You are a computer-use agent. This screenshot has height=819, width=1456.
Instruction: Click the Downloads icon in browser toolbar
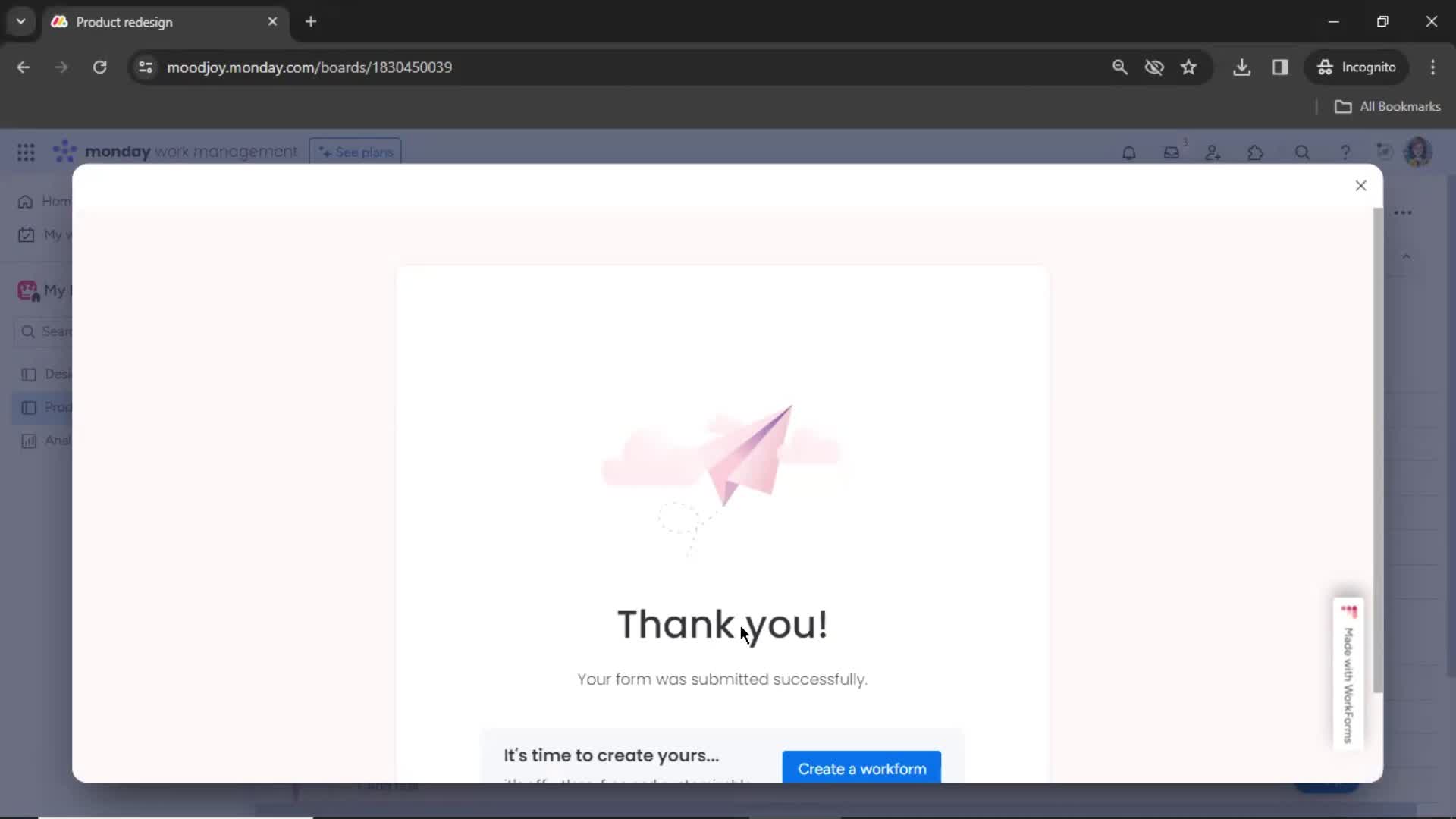(x=1243, y=67)
